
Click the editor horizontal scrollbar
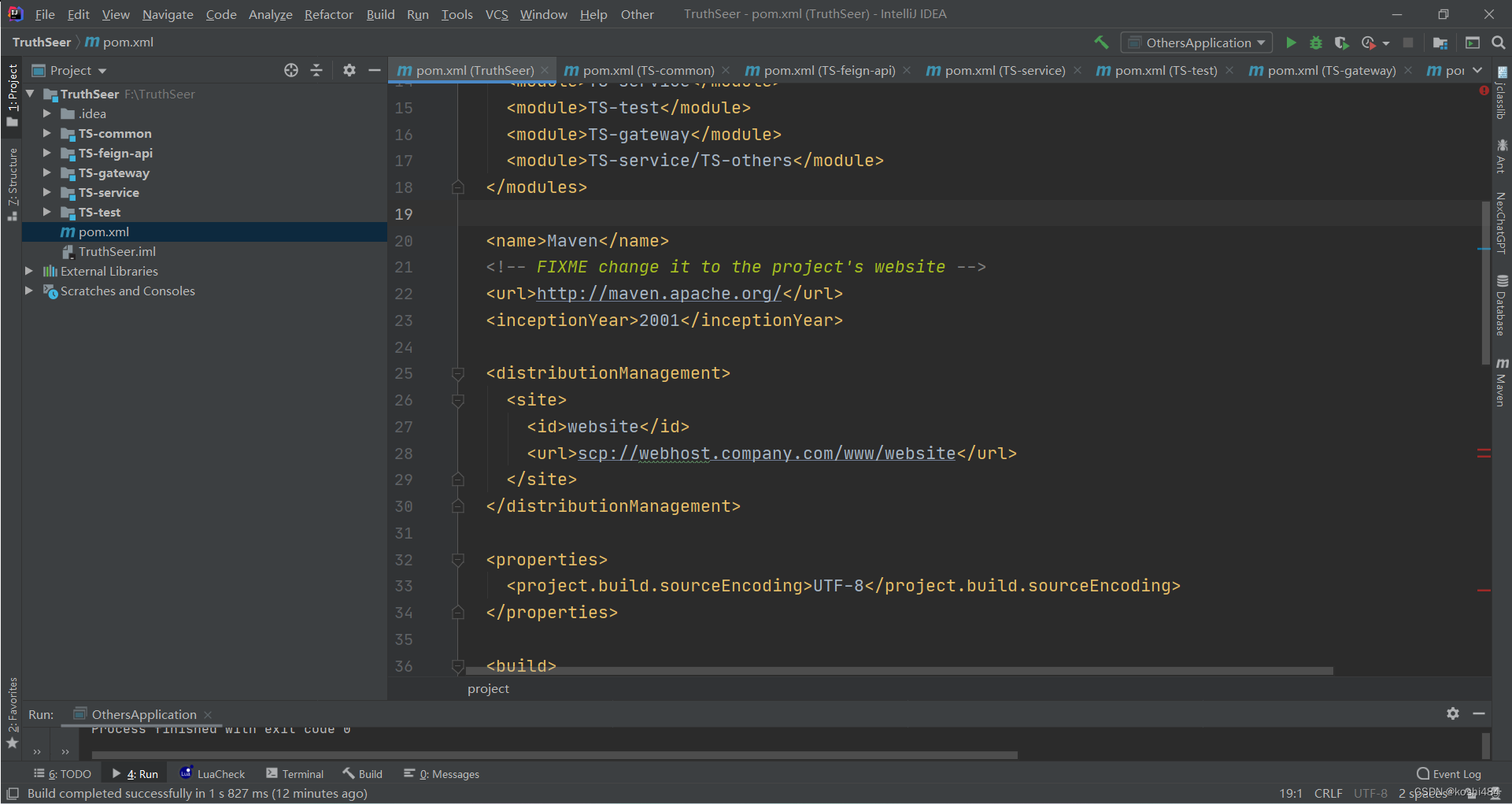900,671
